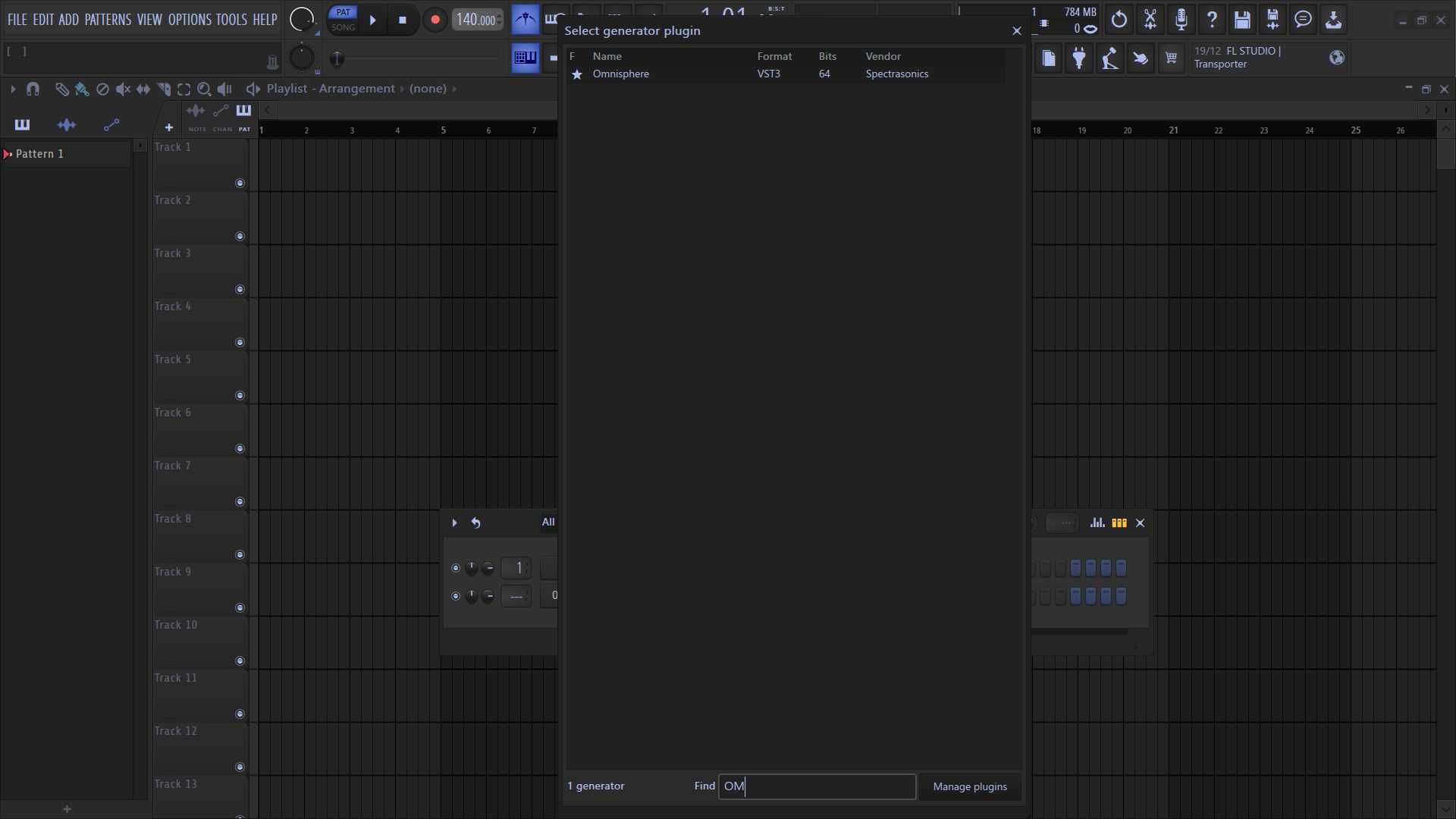Viewport: 1456px width, 819px height.
Task: Open the channel rack options arrow
Action: pos(454,522)
